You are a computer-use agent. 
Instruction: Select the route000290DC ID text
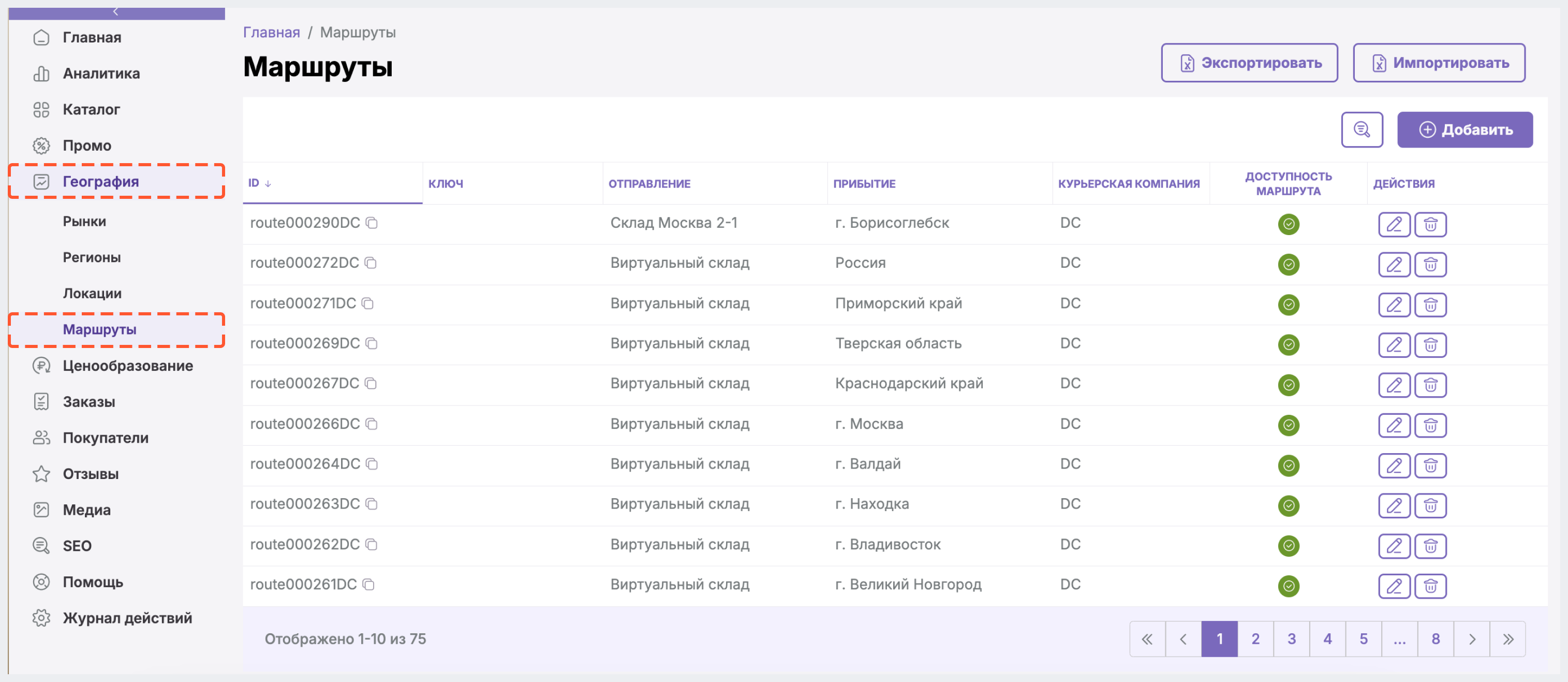[305, 223]
